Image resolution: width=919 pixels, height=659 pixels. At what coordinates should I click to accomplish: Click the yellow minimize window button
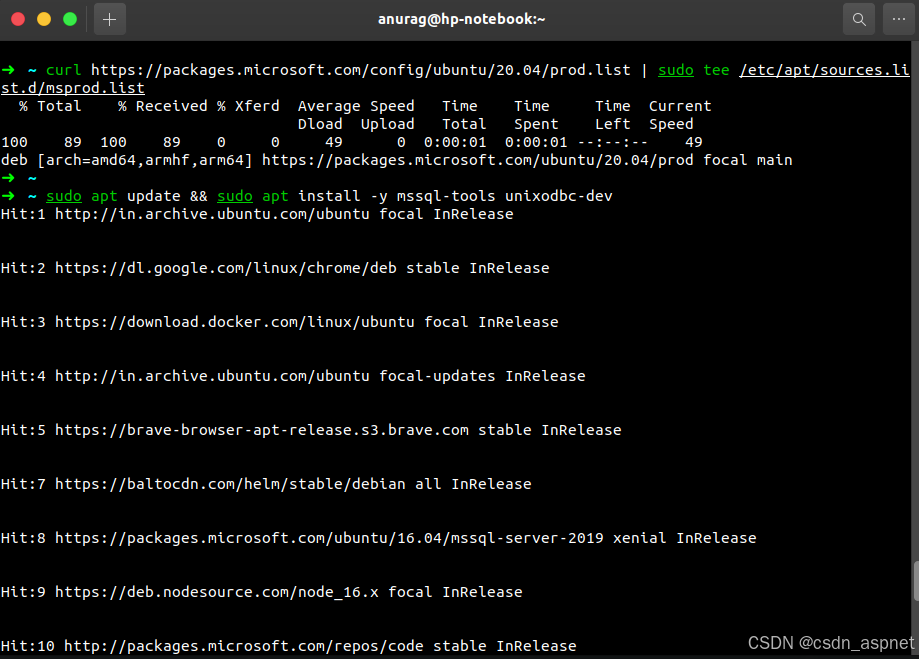point(44,19)
